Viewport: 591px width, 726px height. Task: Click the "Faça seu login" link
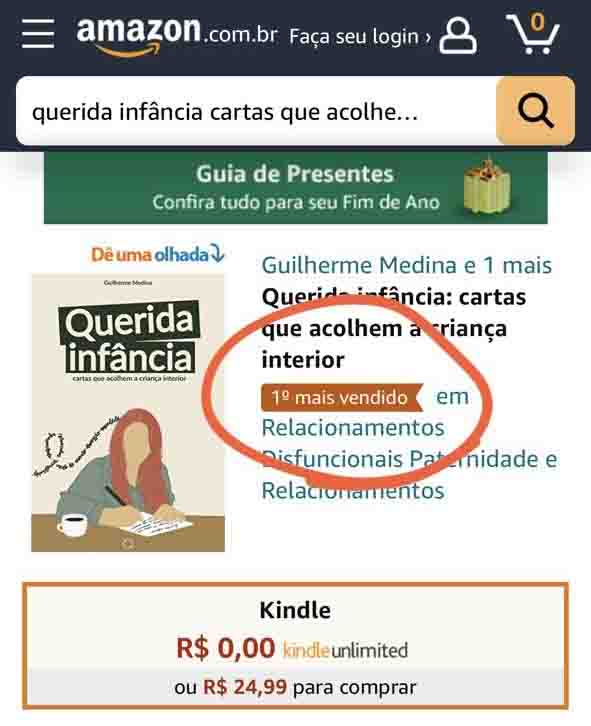click(354, 36)
